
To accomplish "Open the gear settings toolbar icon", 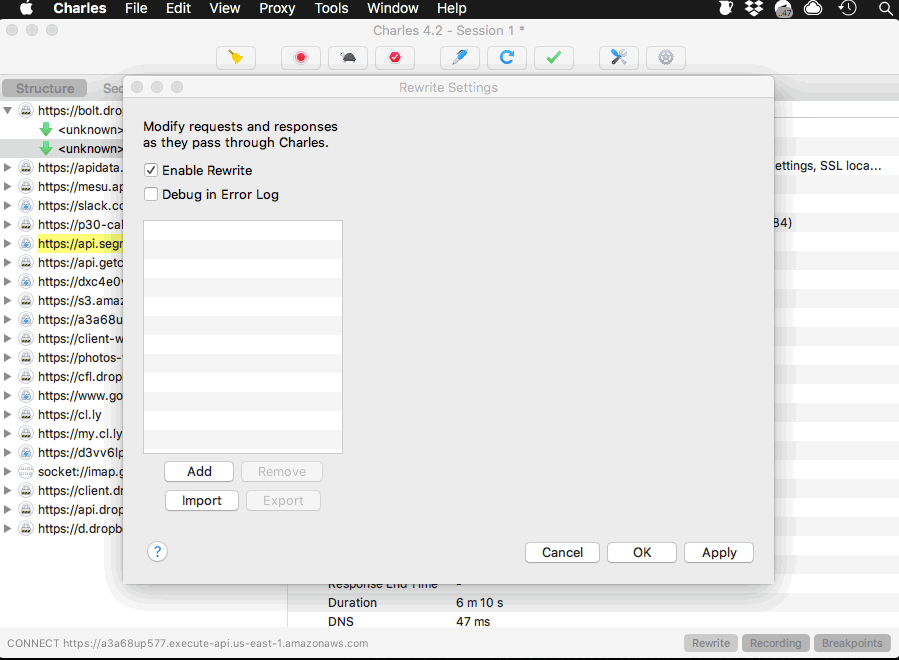I will click(x=665, y=58).
